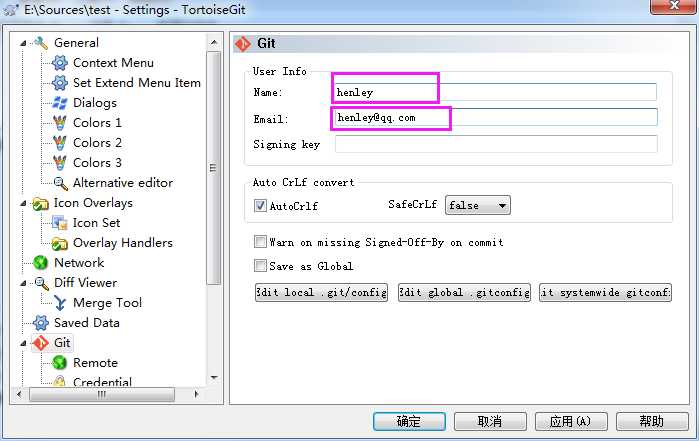Image resolution: width=699 pixels, height=441 pixels.
Task: Open the Colors 2 settings page
Action: coord(97,143)
